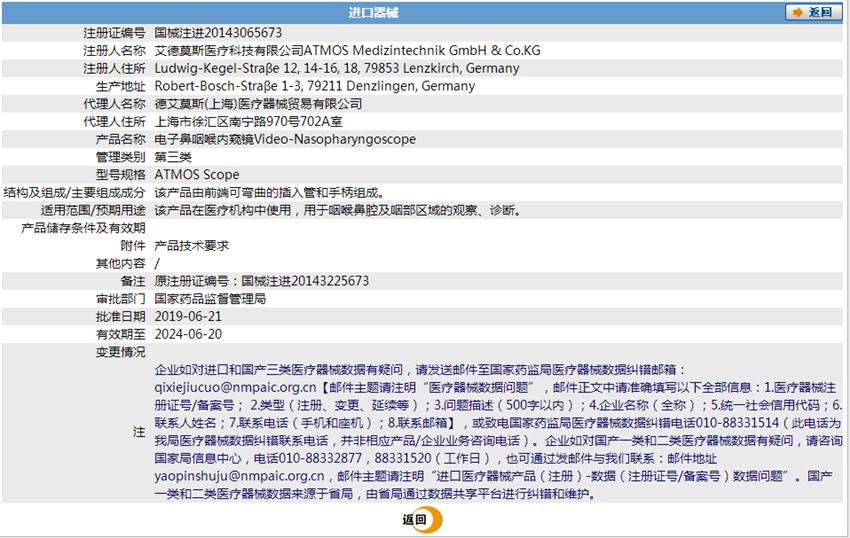
Task: Click the 注册证编号 label
Action: tap(114, 33)
